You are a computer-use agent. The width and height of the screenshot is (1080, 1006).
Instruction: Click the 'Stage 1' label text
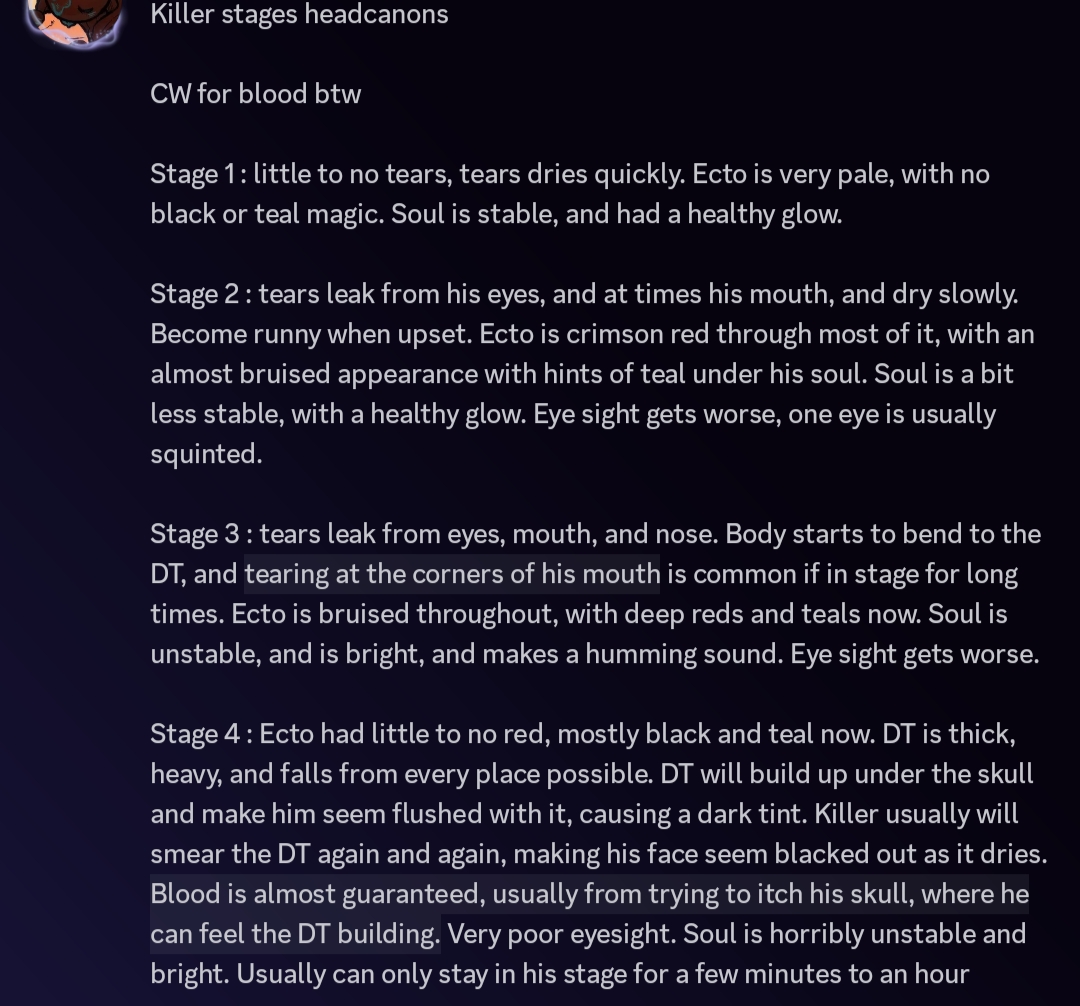point(195,174)
